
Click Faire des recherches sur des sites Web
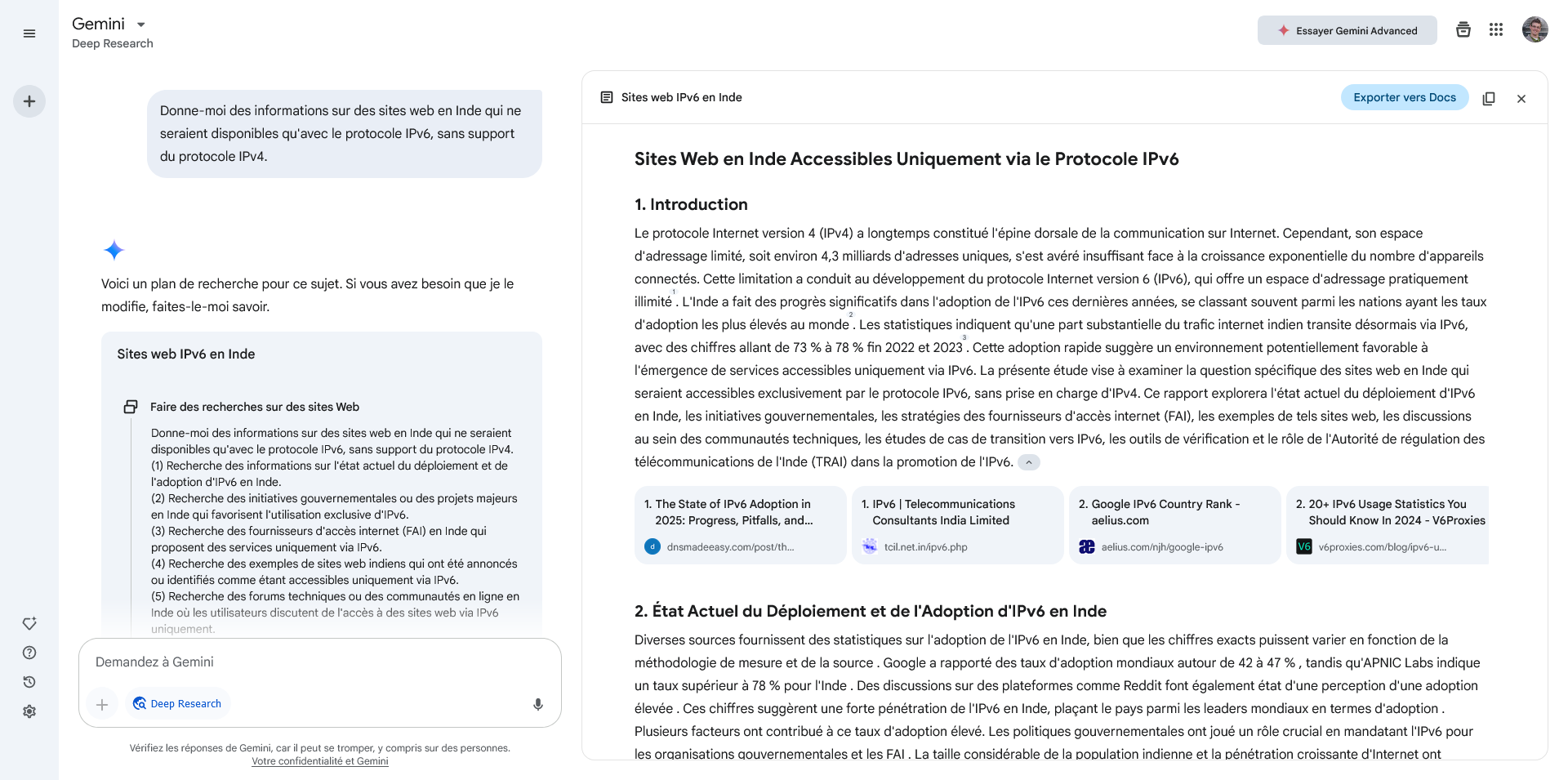(x=255, y=407)
